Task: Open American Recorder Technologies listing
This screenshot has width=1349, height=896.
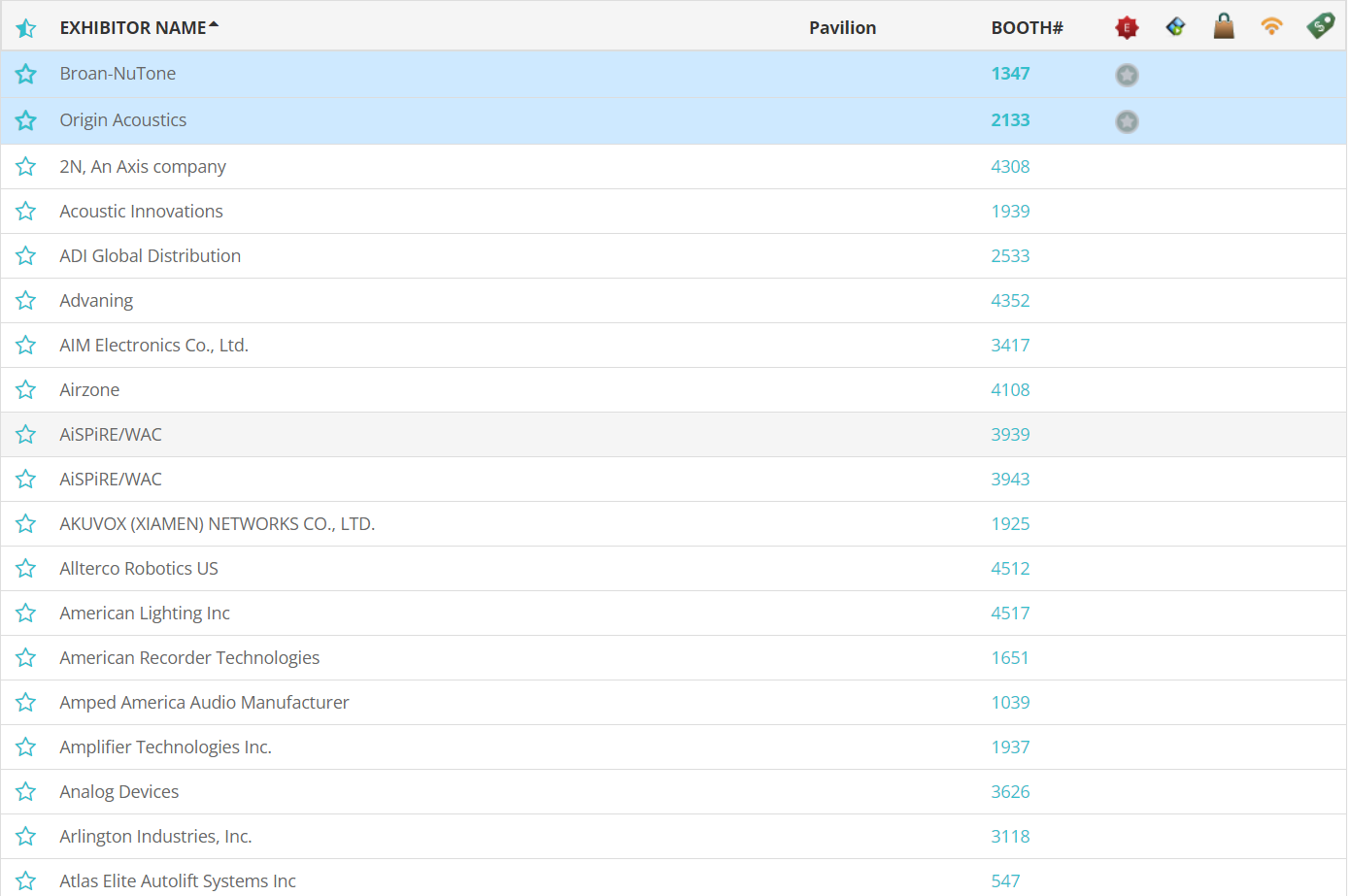Action: tap(189, 658)
